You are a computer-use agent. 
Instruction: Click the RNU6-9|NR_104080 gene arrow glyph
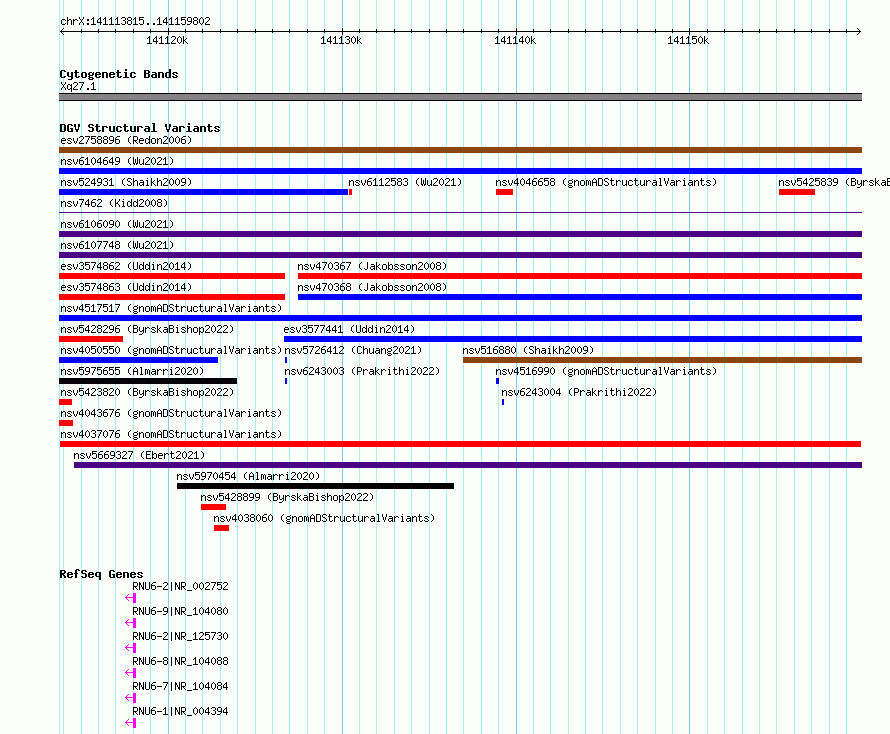131,623
